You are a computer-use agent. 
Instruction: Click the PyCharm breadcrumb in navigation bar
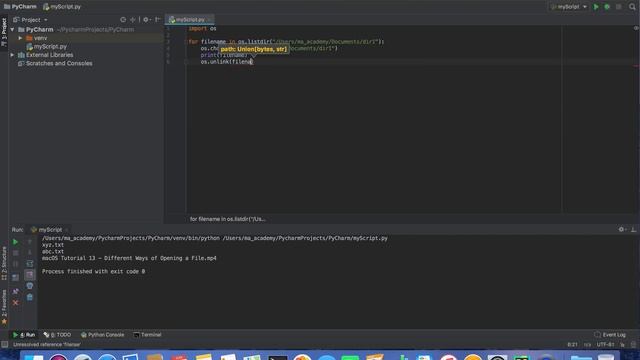coord(20,7)
